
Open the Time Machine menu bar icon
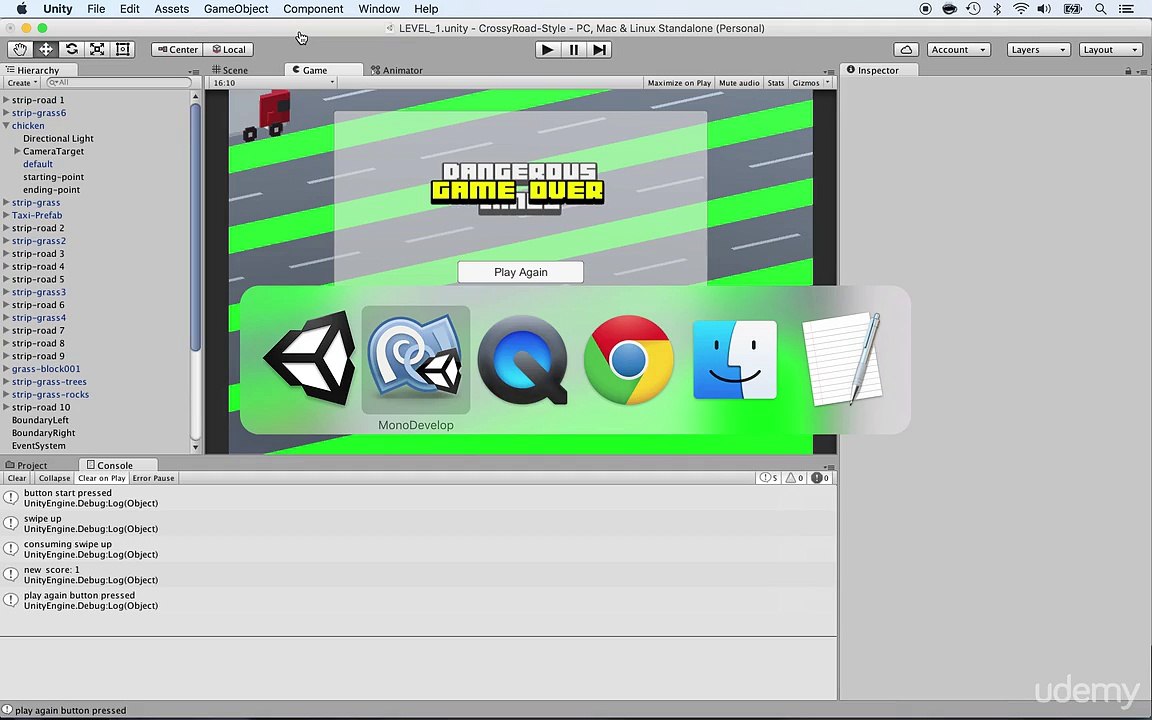click(973, 9)
